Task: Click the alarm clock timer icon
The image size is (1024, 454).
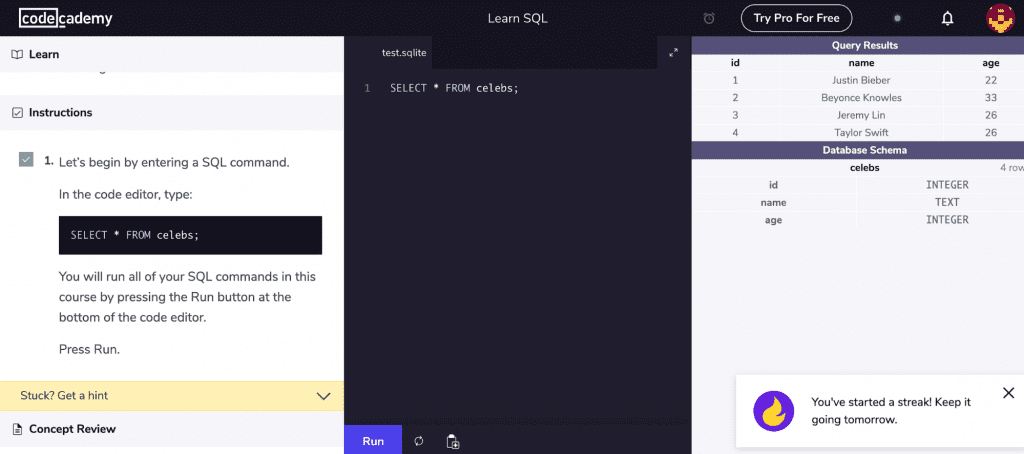Action: coord(709,18)
